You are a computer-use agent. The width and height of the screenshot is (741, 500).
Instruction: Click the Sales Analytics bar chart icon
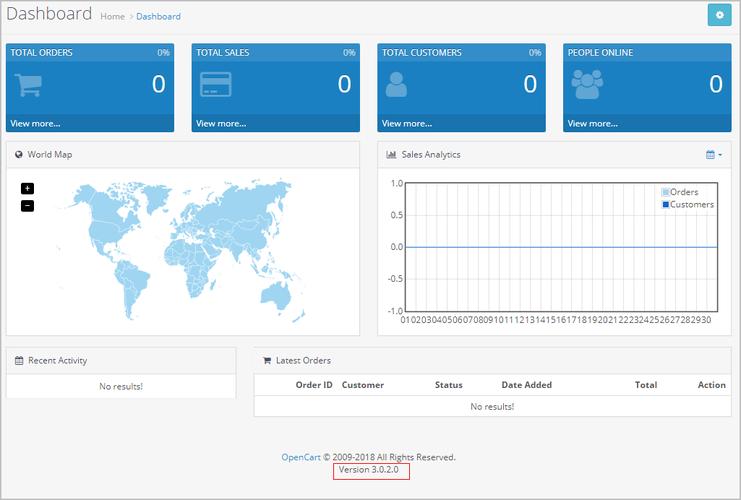(391, 155)
